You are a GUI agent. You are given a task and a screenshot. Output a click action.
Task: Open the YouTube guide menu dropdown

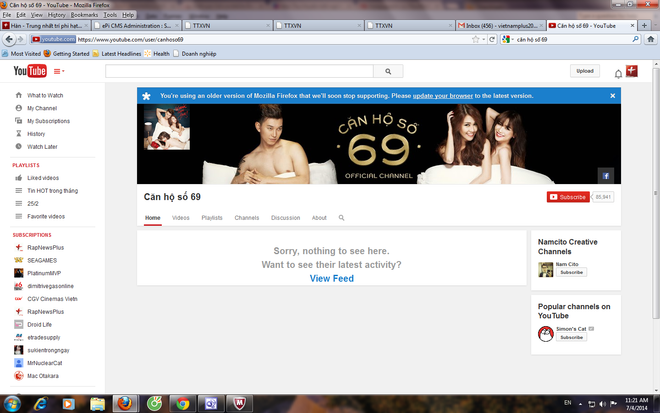[x=59, y=72]
